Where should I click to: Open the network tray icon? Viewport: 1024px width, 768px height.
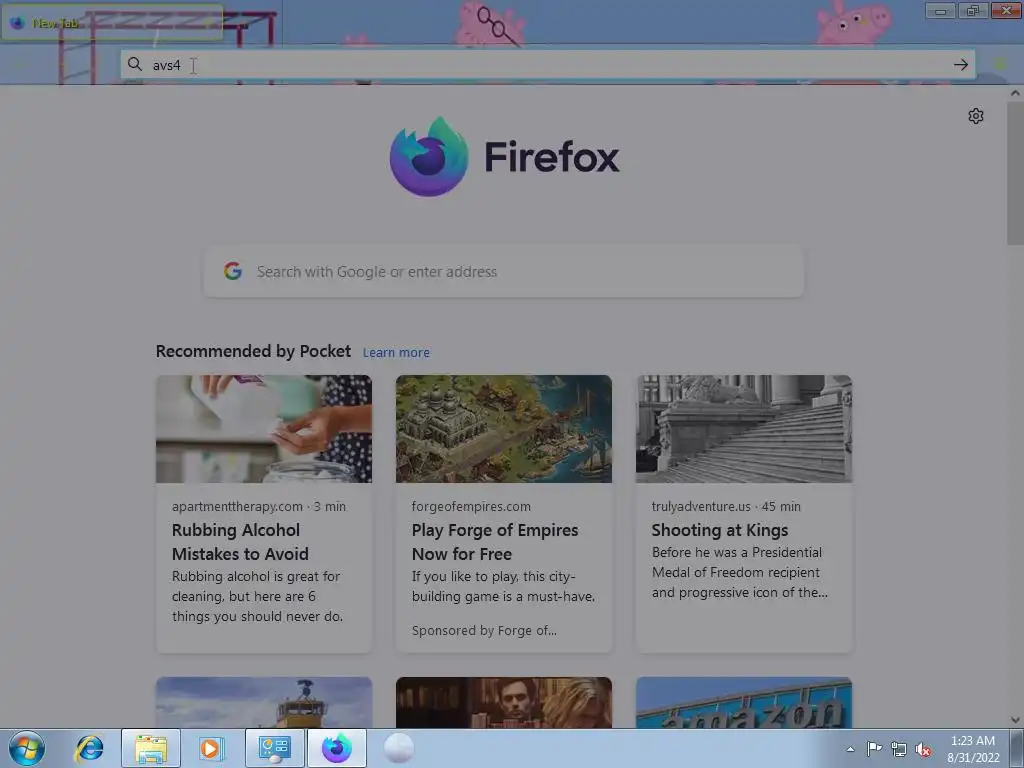coord(899,750)
